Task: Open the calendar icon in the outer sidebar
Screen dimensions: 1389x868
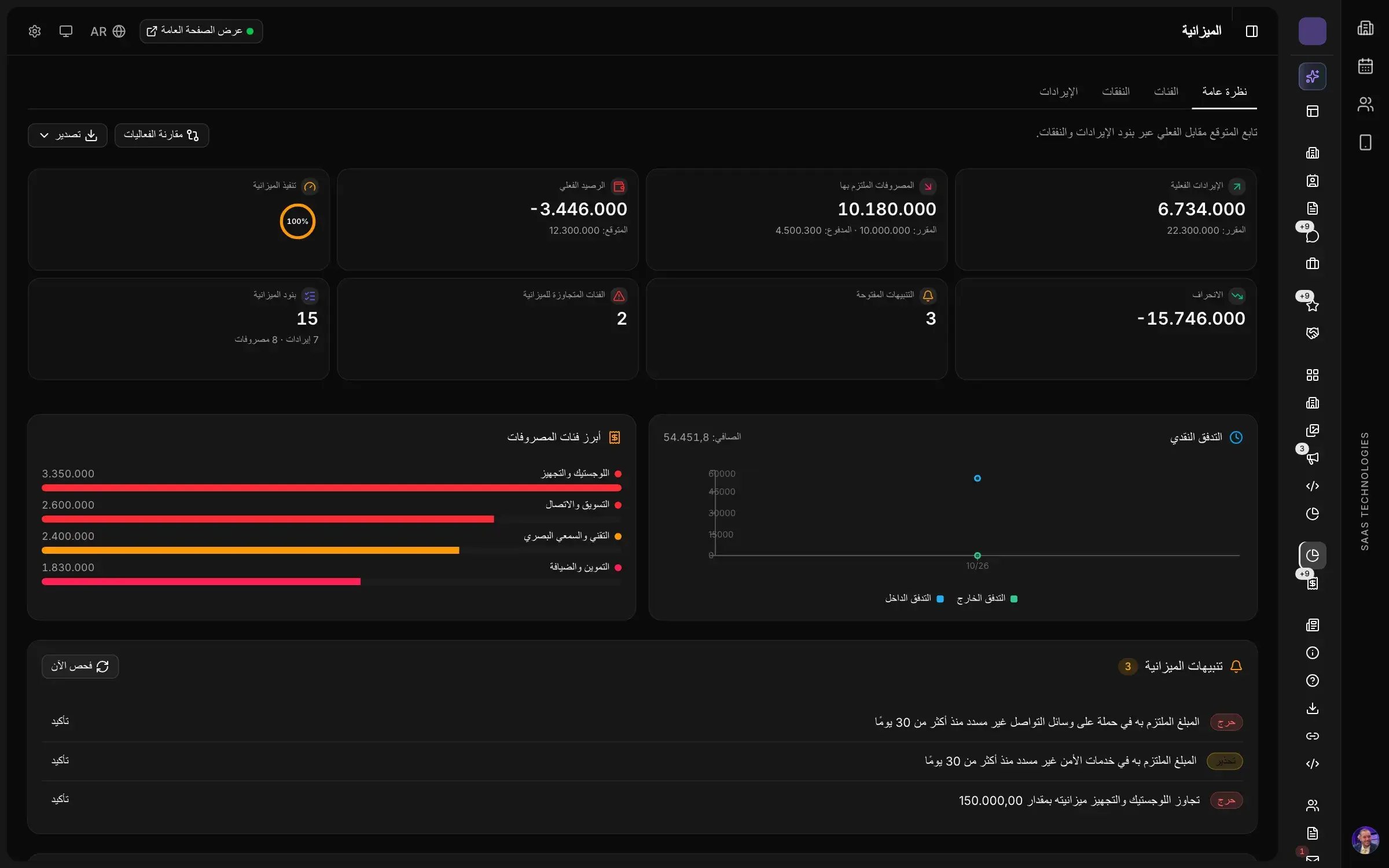Action: 1365,66
